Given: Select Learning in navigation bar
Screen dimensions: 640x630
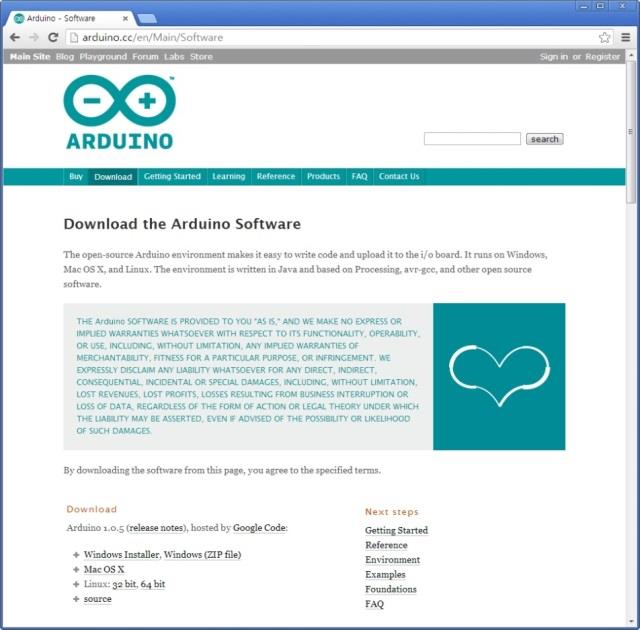Looking at the screenshot, I should click(229, 176).
